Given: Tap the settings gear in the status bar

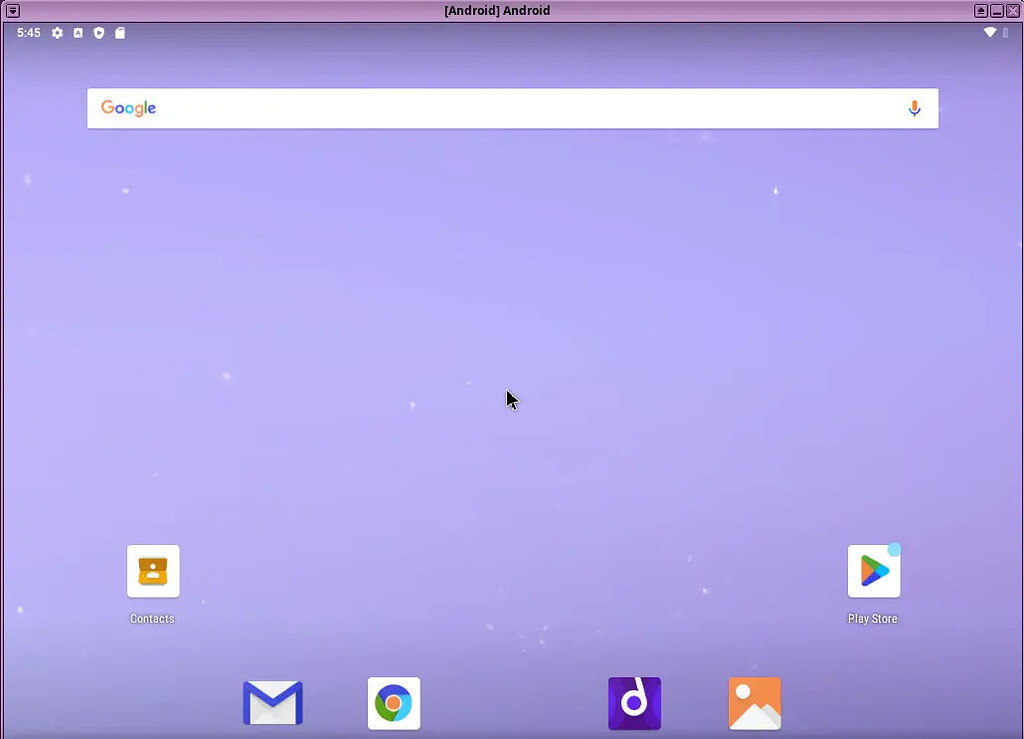Looking at the screenshot, I should point(57,32).
